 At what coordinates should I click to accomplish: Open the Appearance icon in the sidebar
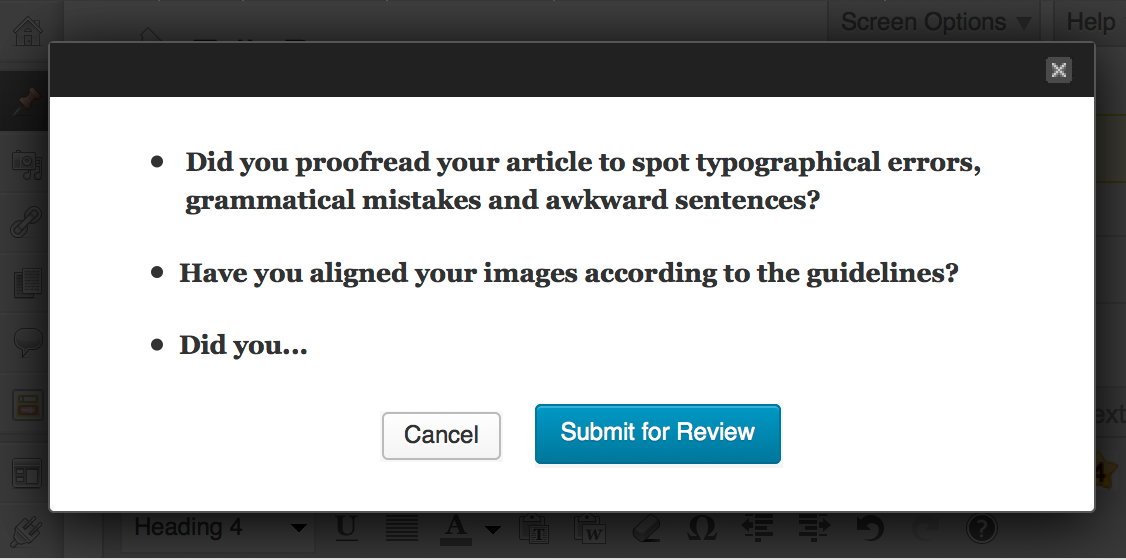pos(28,474)
